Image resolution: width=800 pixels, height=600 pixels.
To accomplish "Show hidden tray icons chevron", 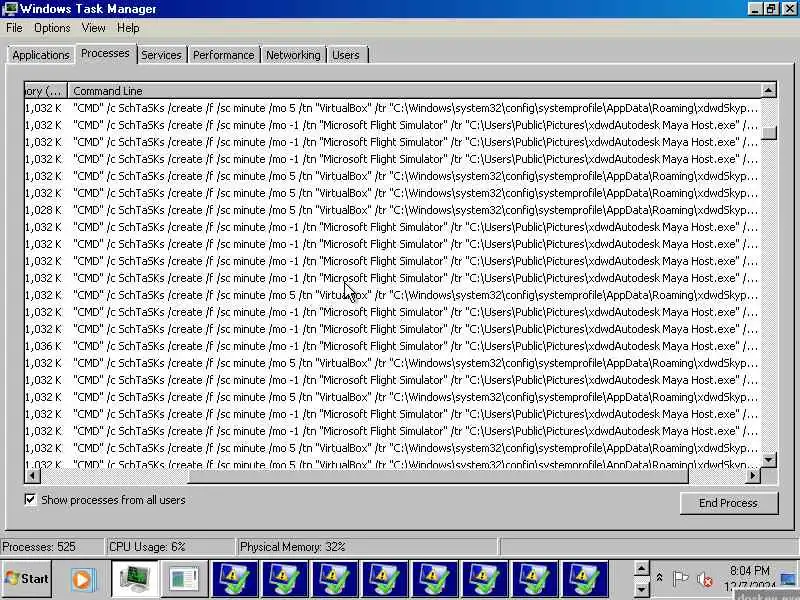I will pyautogui.click(x=659, y=578).
